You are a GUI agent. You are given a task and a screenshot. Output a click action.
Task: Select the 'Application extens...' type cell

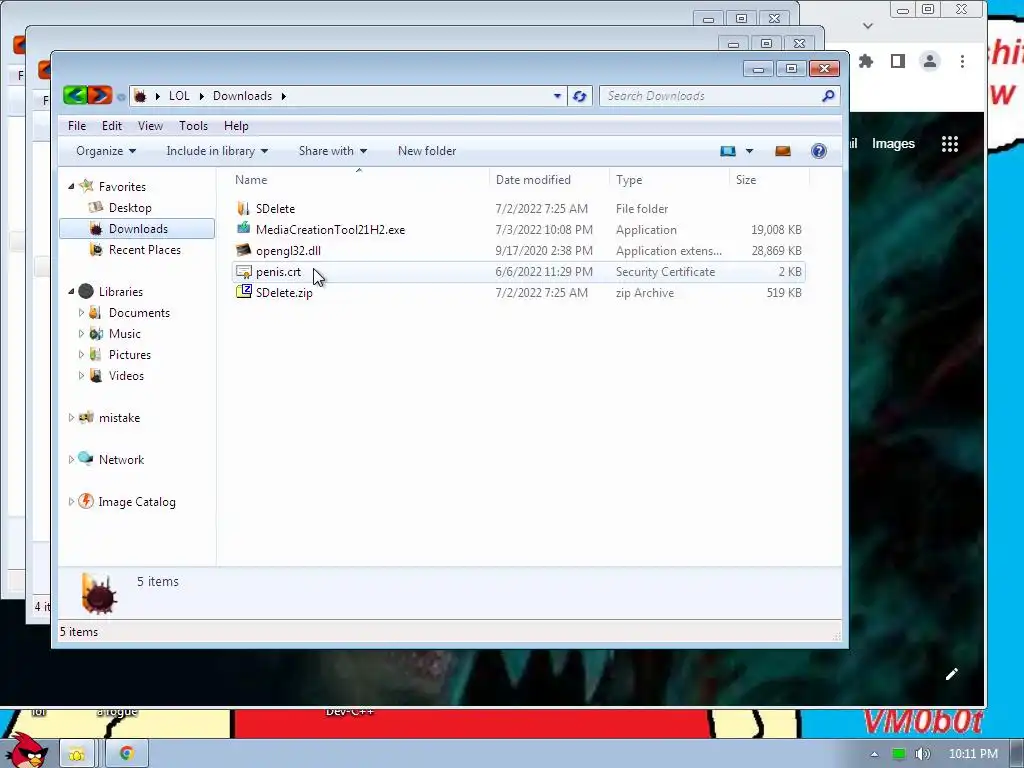pos(669,250)
